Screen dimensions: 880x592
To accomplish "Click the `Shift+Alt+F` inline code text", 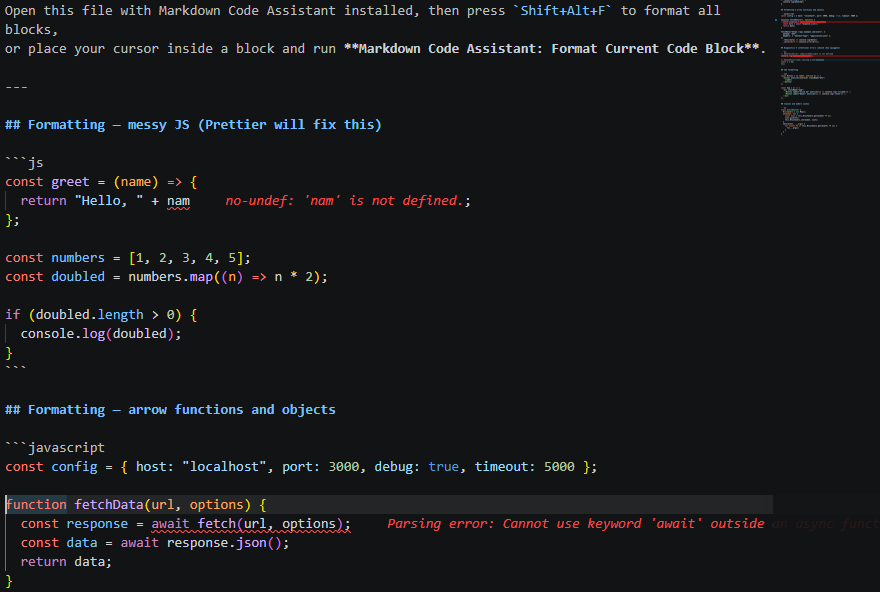I will [x=562, y=11].
